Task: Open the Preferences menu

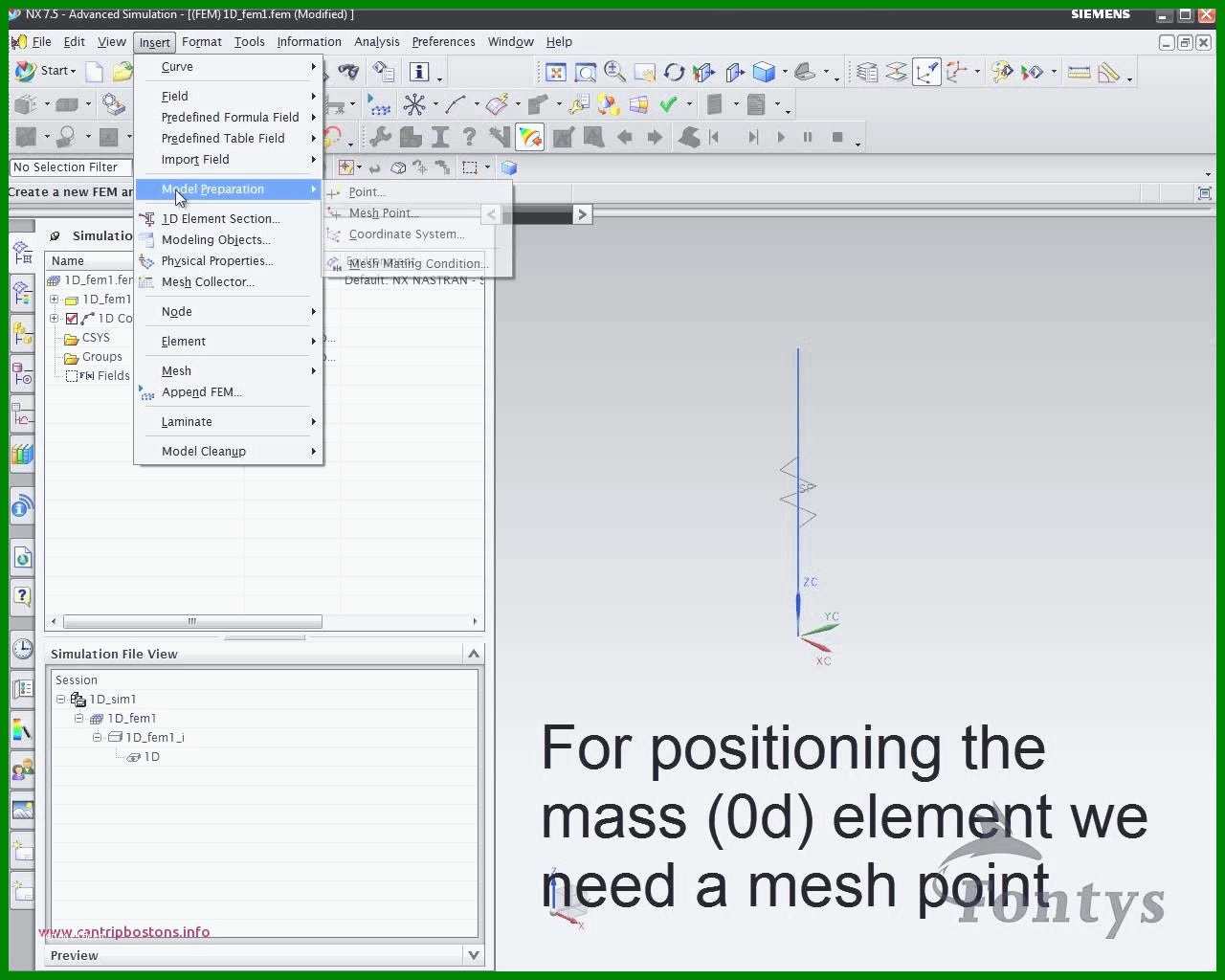Action: [443, 42]
